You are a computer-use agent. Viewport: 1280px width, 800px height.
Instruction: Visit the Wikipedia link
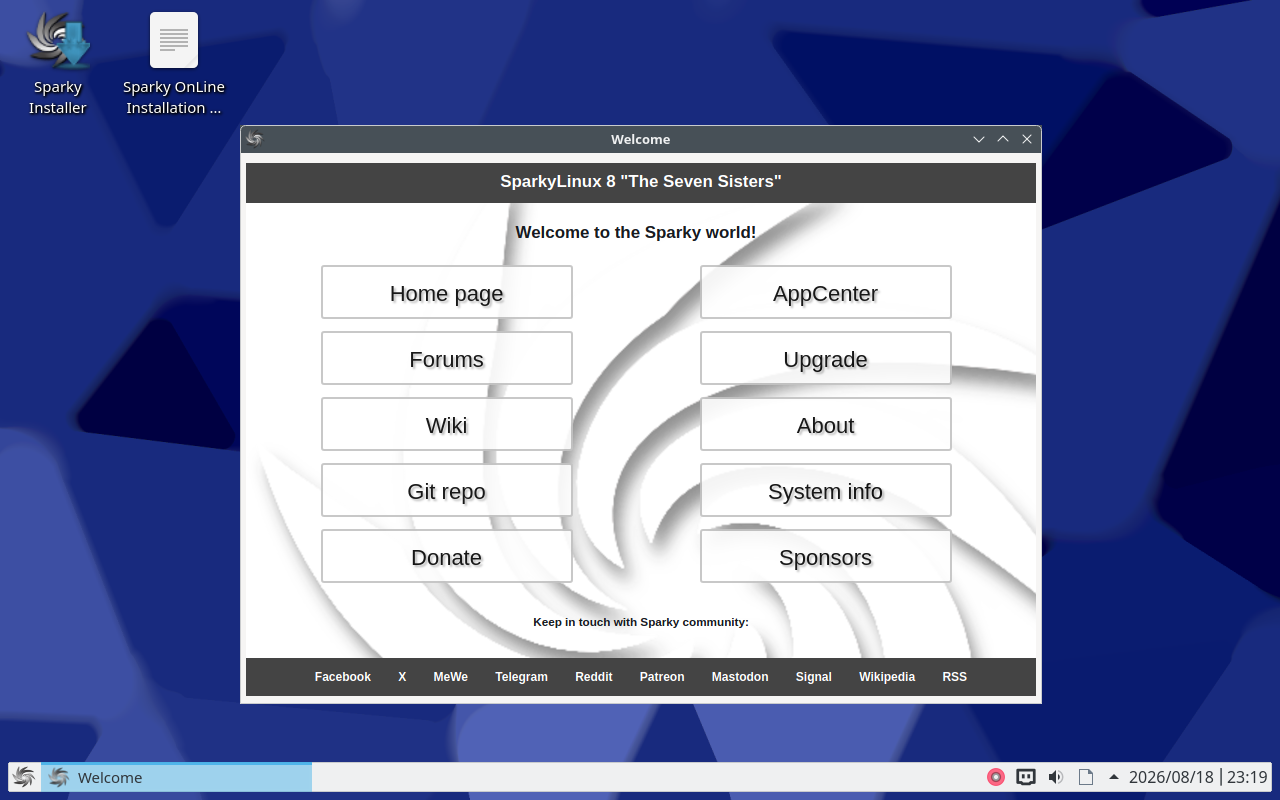pyautogui.click(x=887, y=677)
